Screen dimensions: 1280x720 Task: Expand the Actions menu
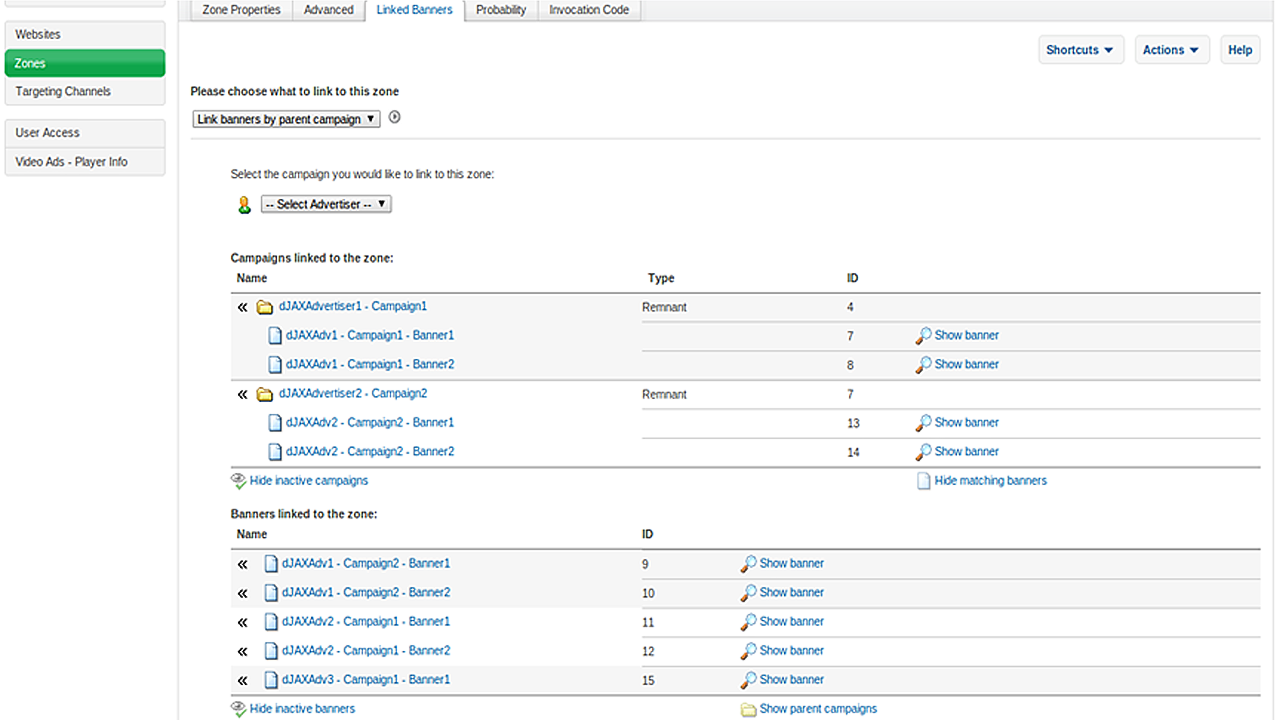click(x=1171, y=50)
